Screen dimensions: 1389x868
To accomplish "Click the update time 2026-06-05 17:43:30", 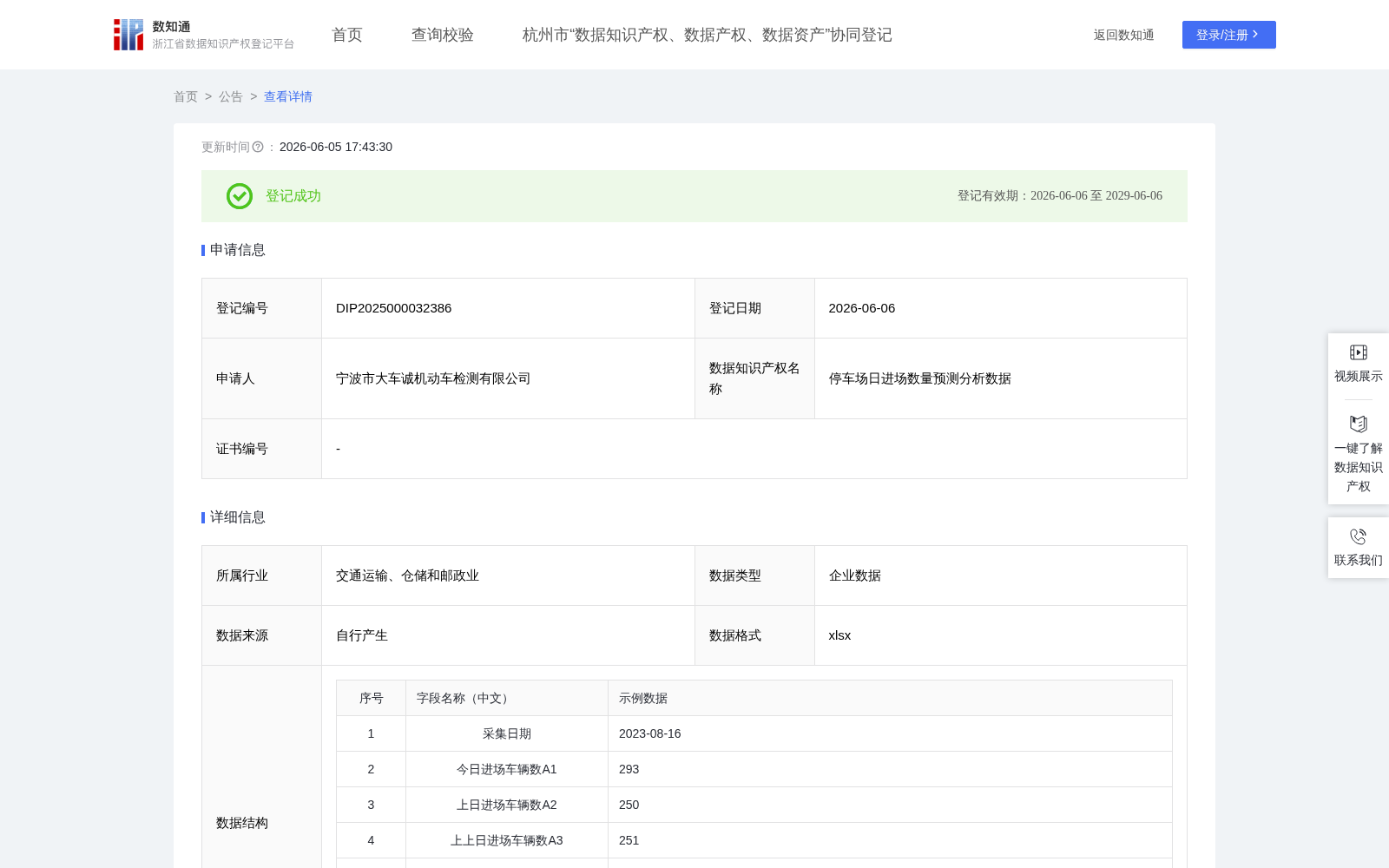I will [336, 147].
